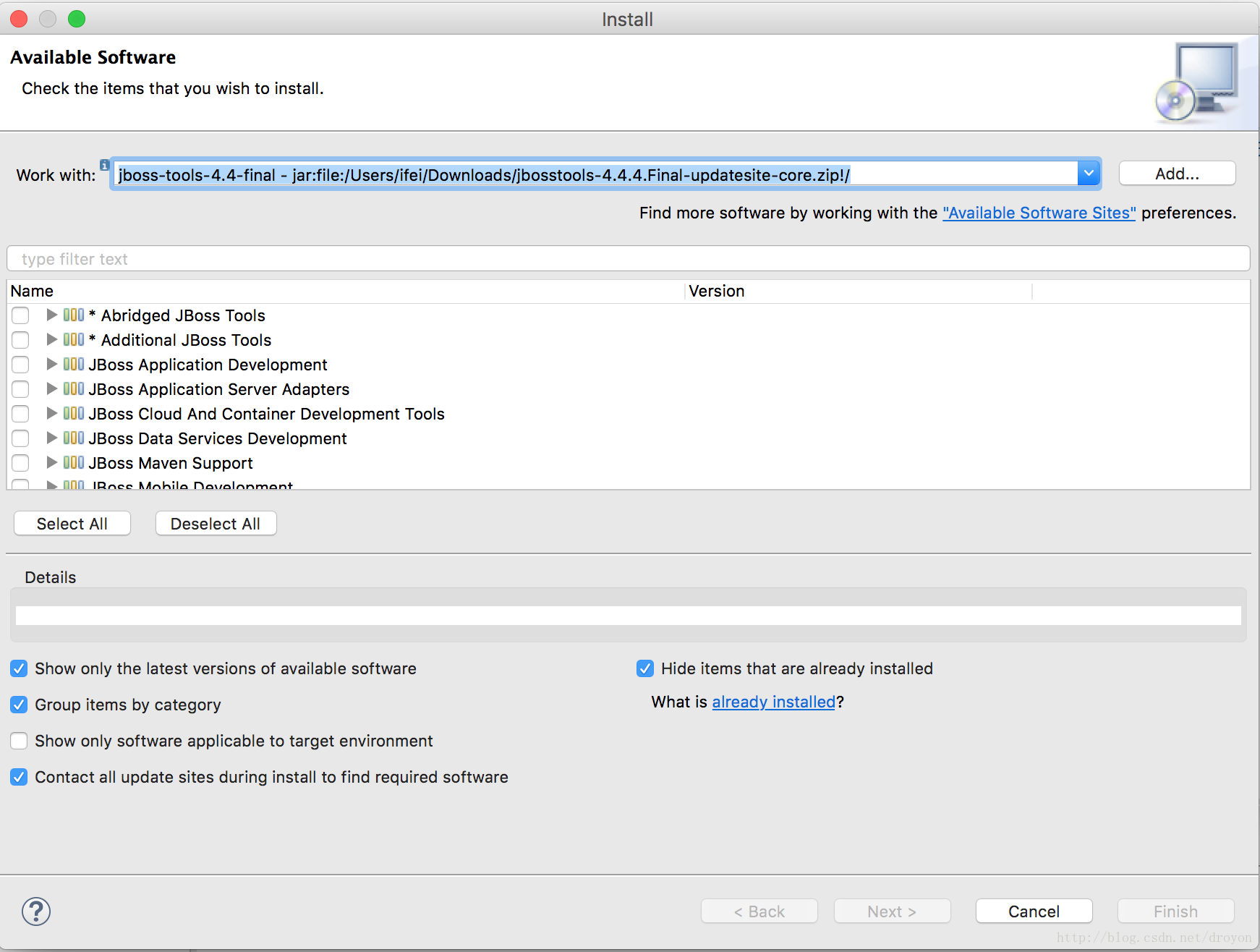Enable Show only software applicable to target environment
1260x952 pixels.
coord(19,741)
